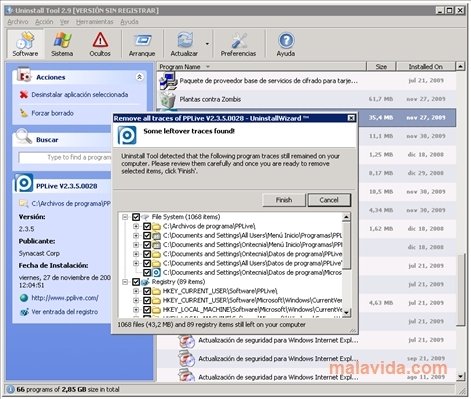Screen dimensions: 471x399
Task: Click the PPLive logo in details panel
Action: coord(23,183)
